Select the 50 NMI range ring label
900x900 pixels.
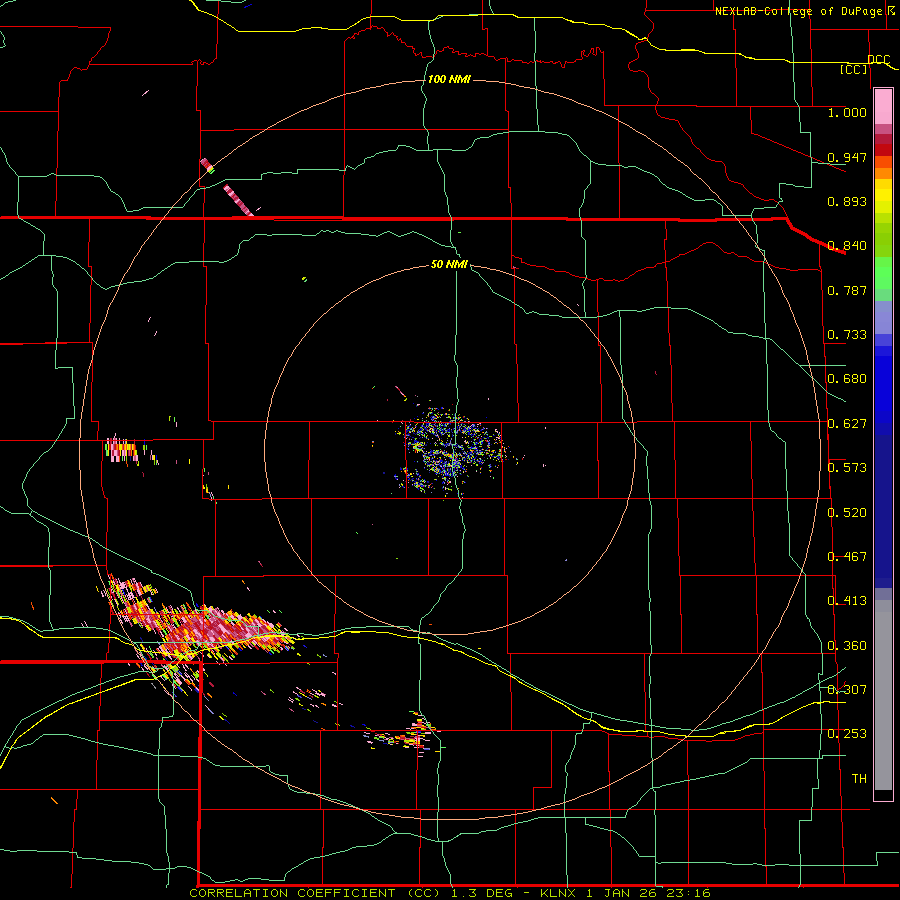coord(449,264)
